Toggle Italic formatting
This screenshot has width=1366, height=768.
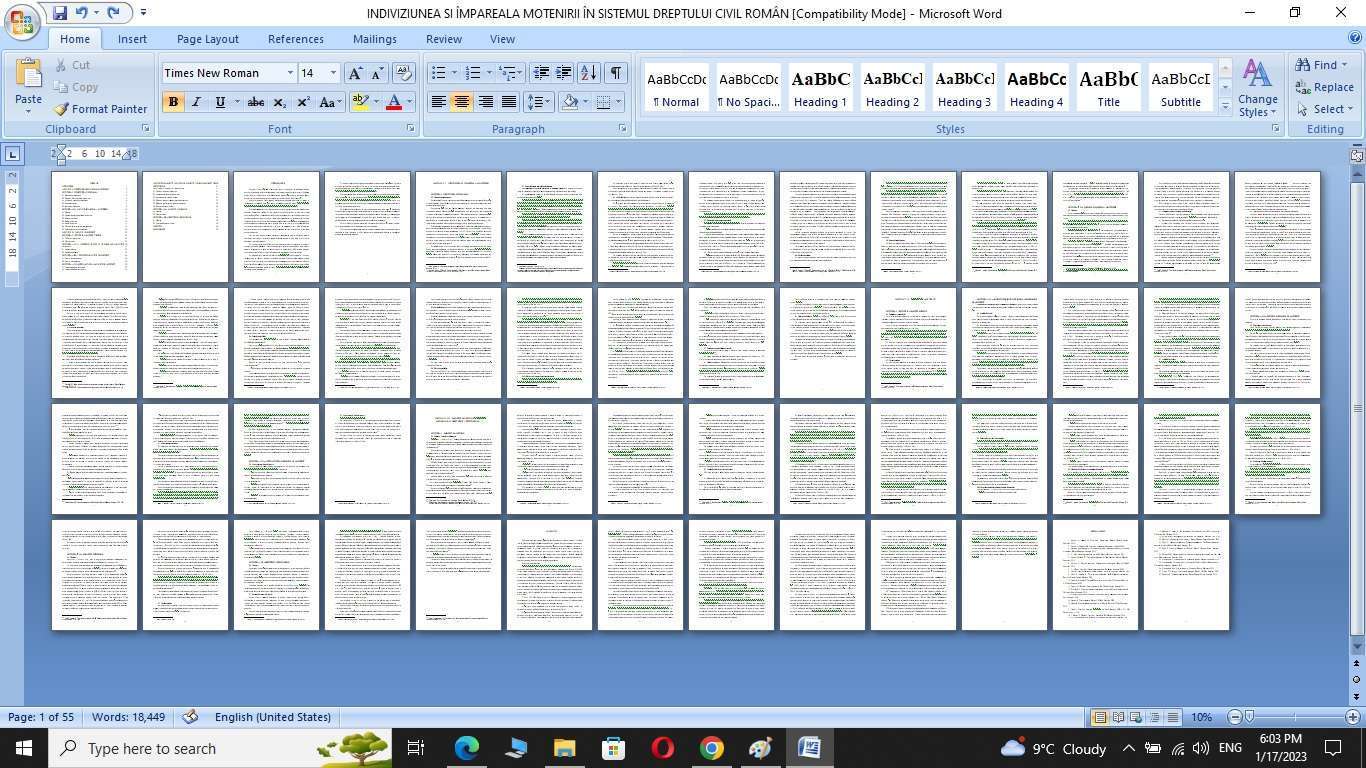click(x=196, y=102)
